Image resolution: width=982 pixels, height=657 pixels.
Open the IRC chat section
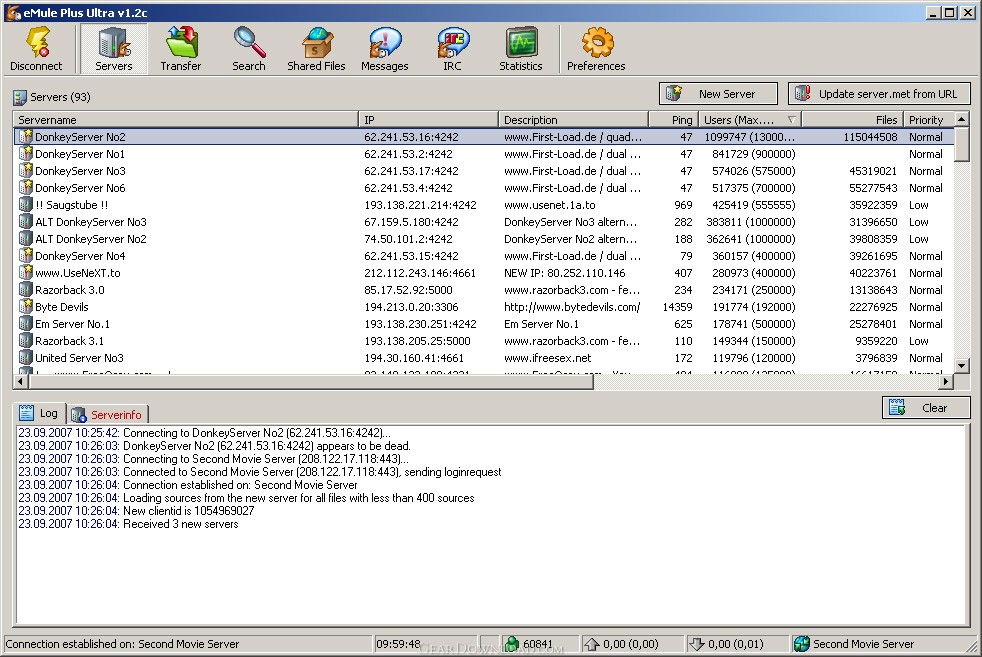pyautogui.click(x=452, y=49)
